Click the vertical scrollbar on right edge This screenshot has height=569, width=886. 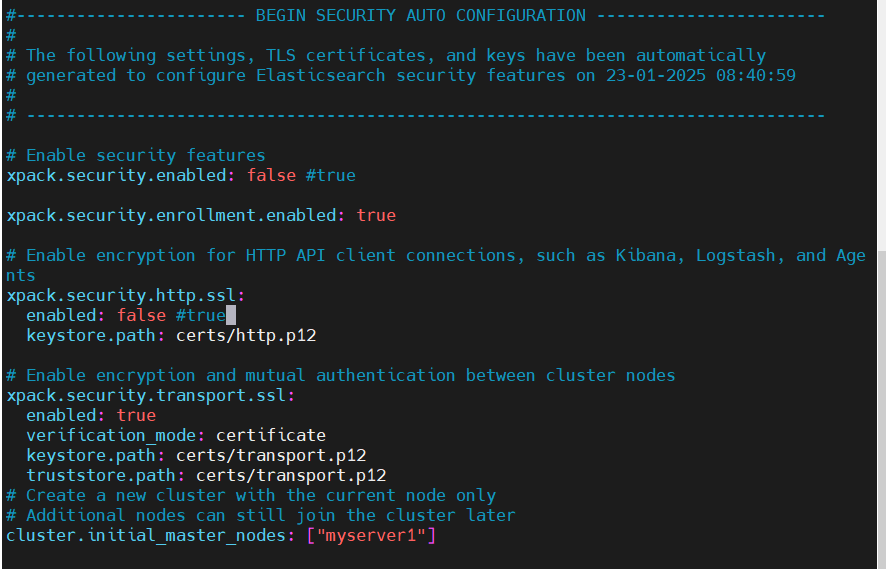click(x=881, y=396)
